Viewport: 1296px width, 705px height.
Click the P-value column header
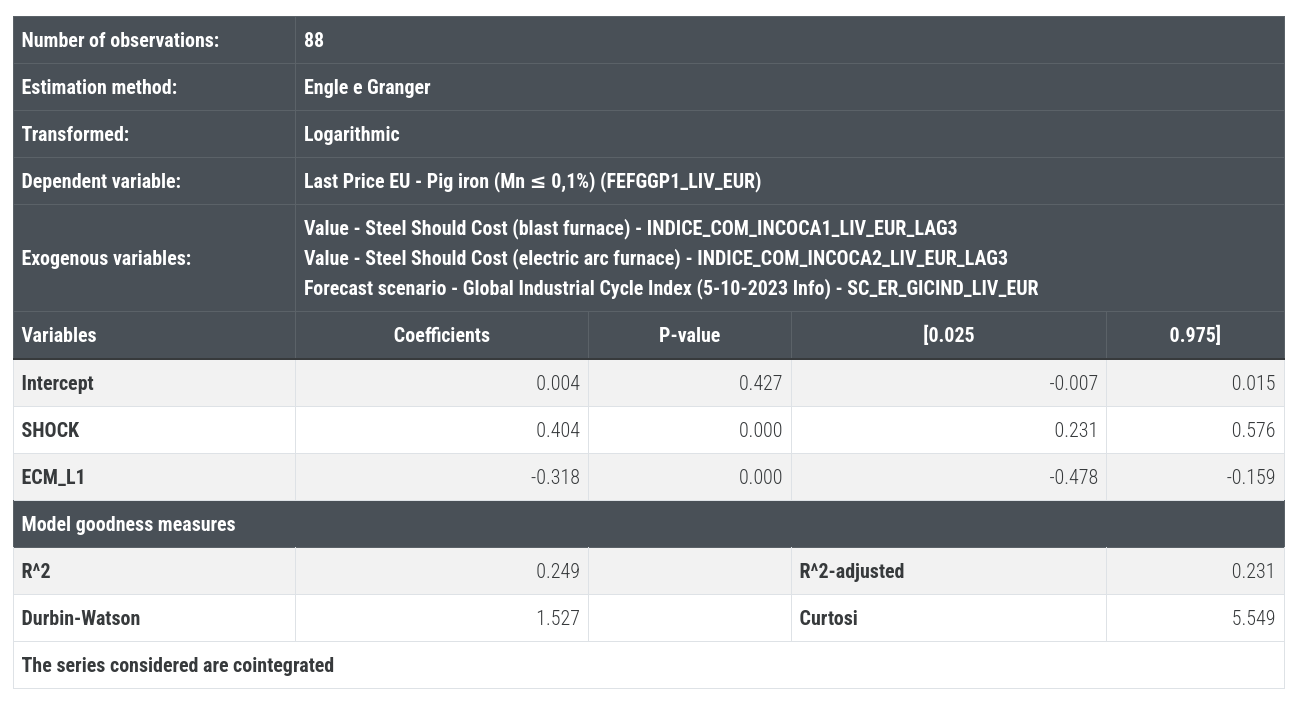[x=689, y=335]
